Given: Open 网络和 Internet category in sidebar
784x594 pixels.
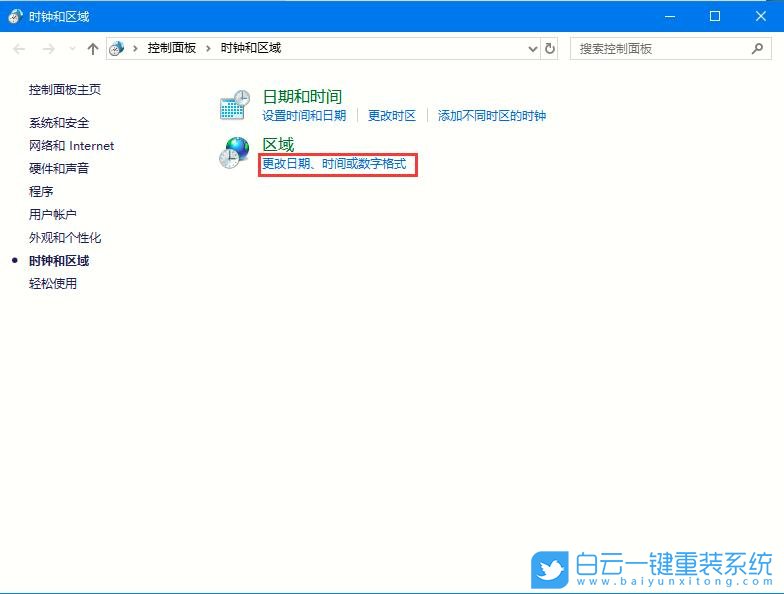Looking at the screenshot, I should click(x=72, y=146).
